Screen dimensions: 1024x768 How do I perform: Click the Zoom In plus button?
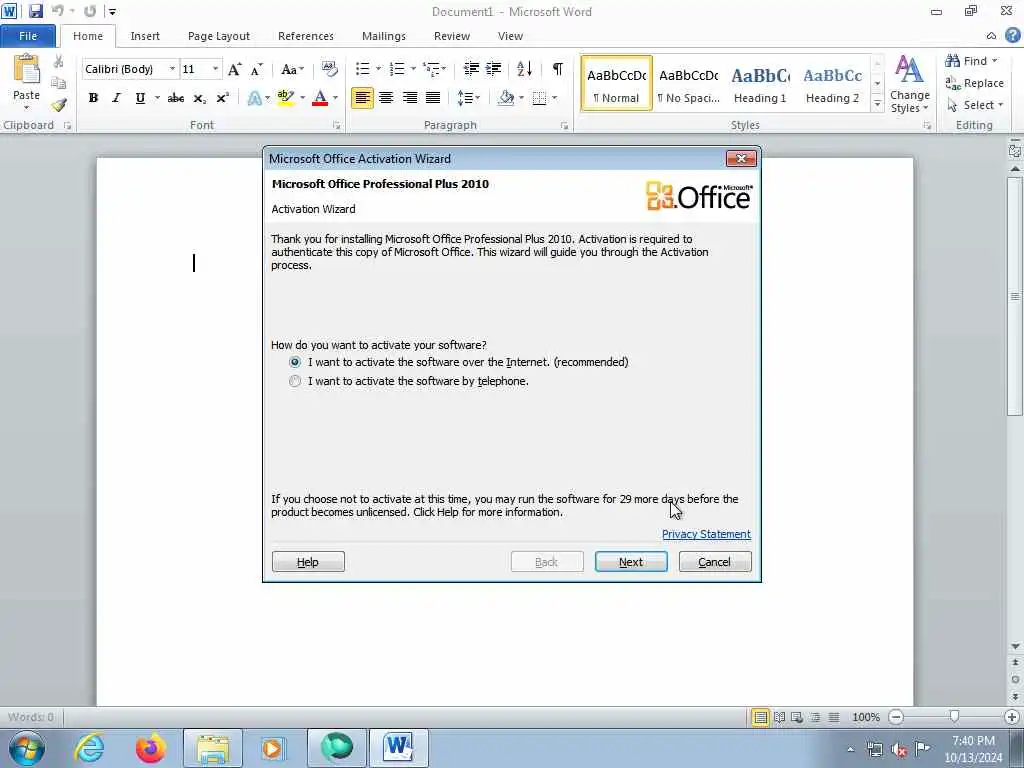tap(1012, 717)
